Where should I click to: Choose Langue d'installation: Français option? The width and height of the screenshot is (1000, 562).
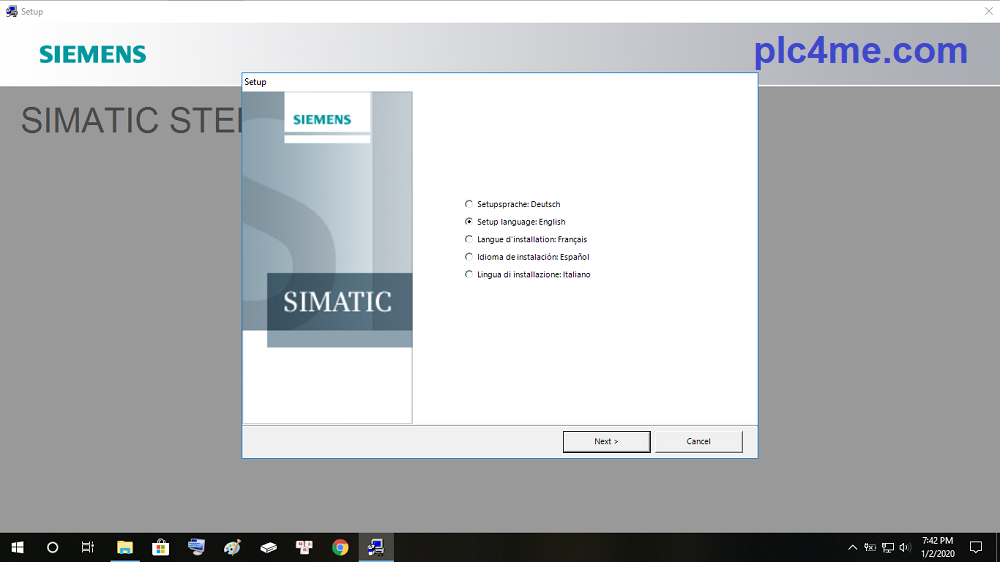[469, 240]
